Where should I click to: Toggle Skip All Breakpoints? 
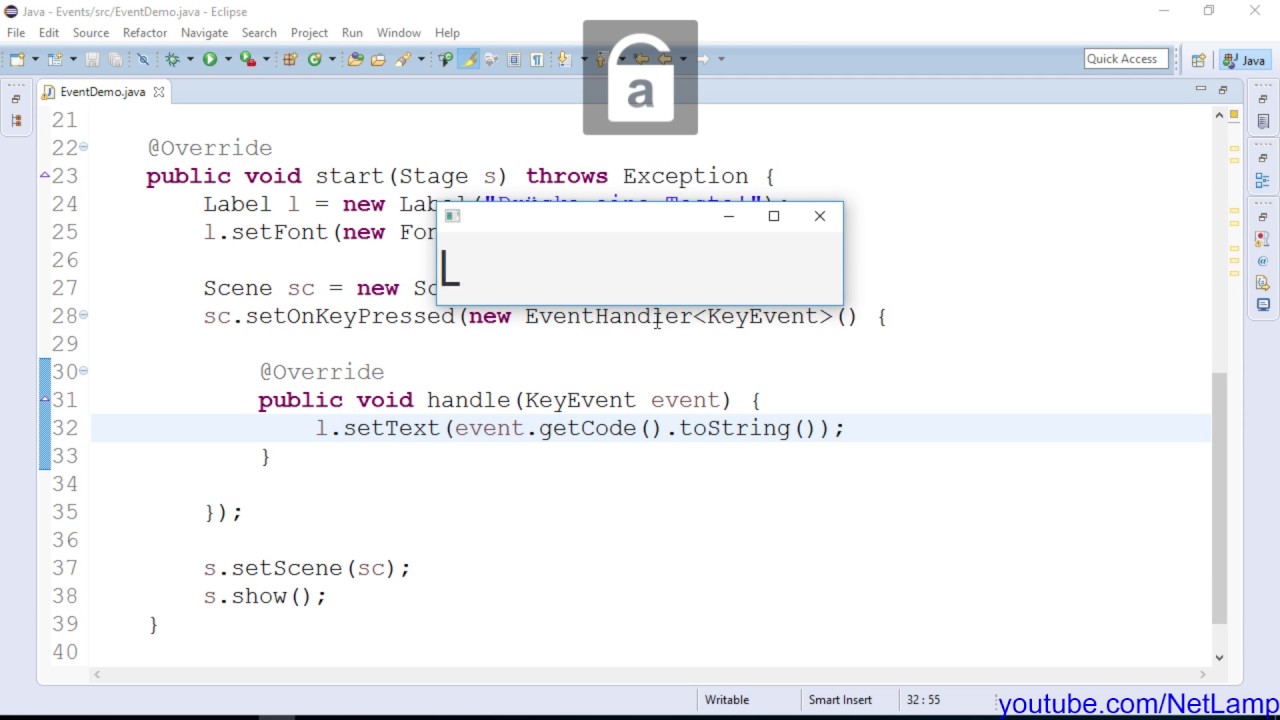(x=143, y=60)
